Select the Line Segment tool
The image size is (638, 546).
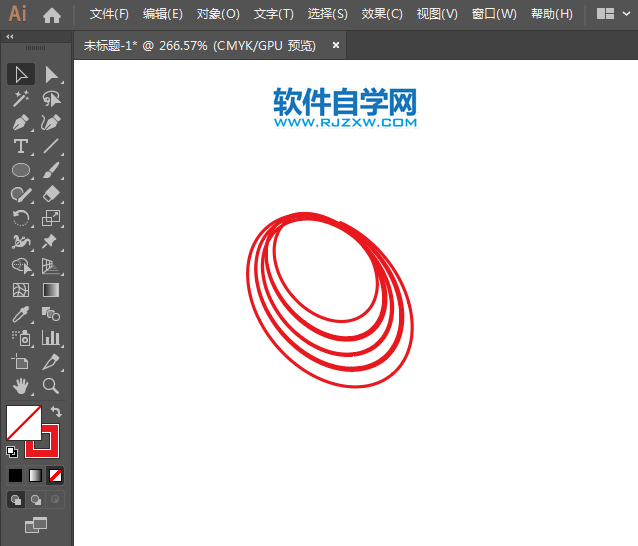pyautogui.click(x=51, y=146)
